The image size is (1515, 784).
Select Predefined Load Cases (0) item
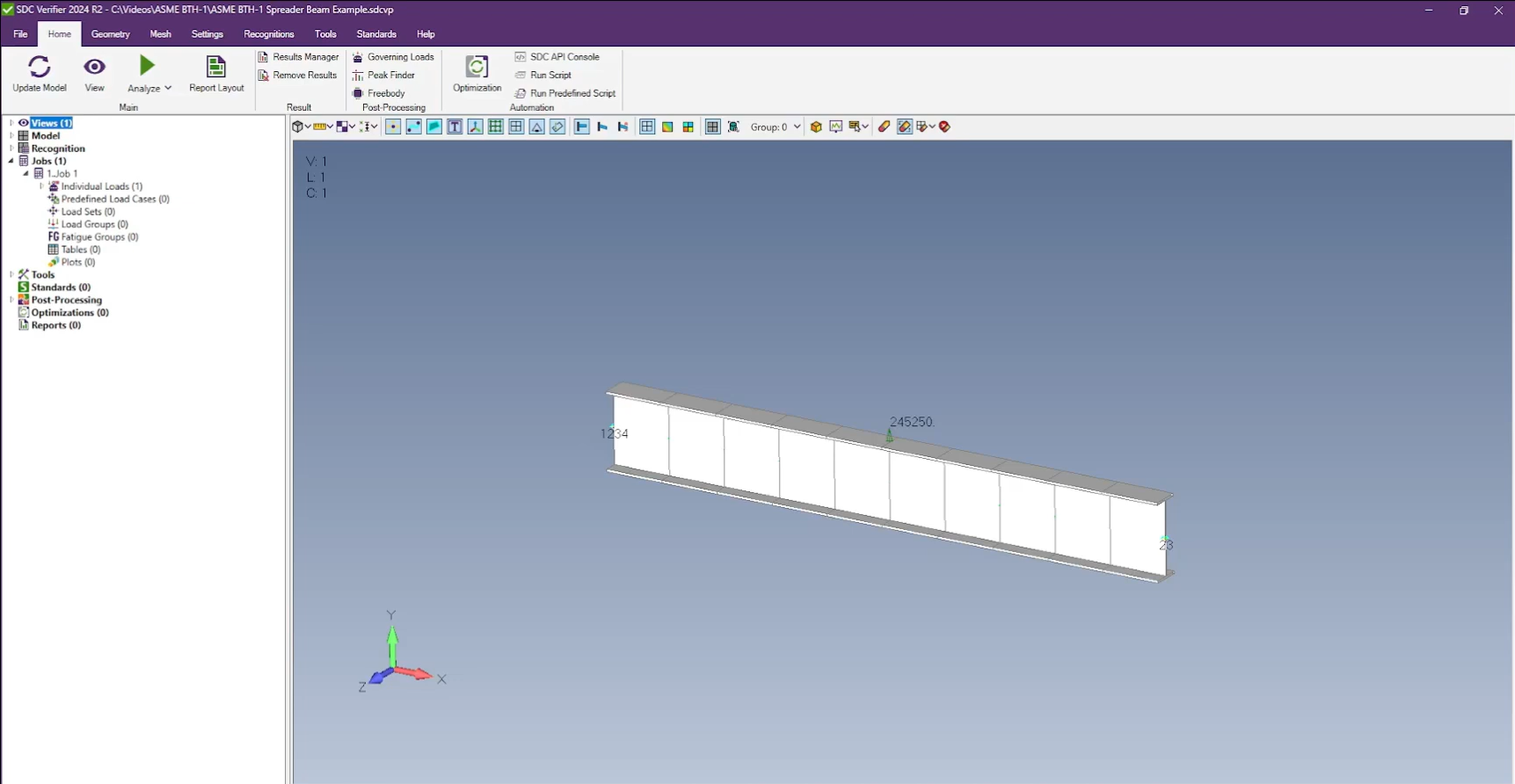[108, 200]
